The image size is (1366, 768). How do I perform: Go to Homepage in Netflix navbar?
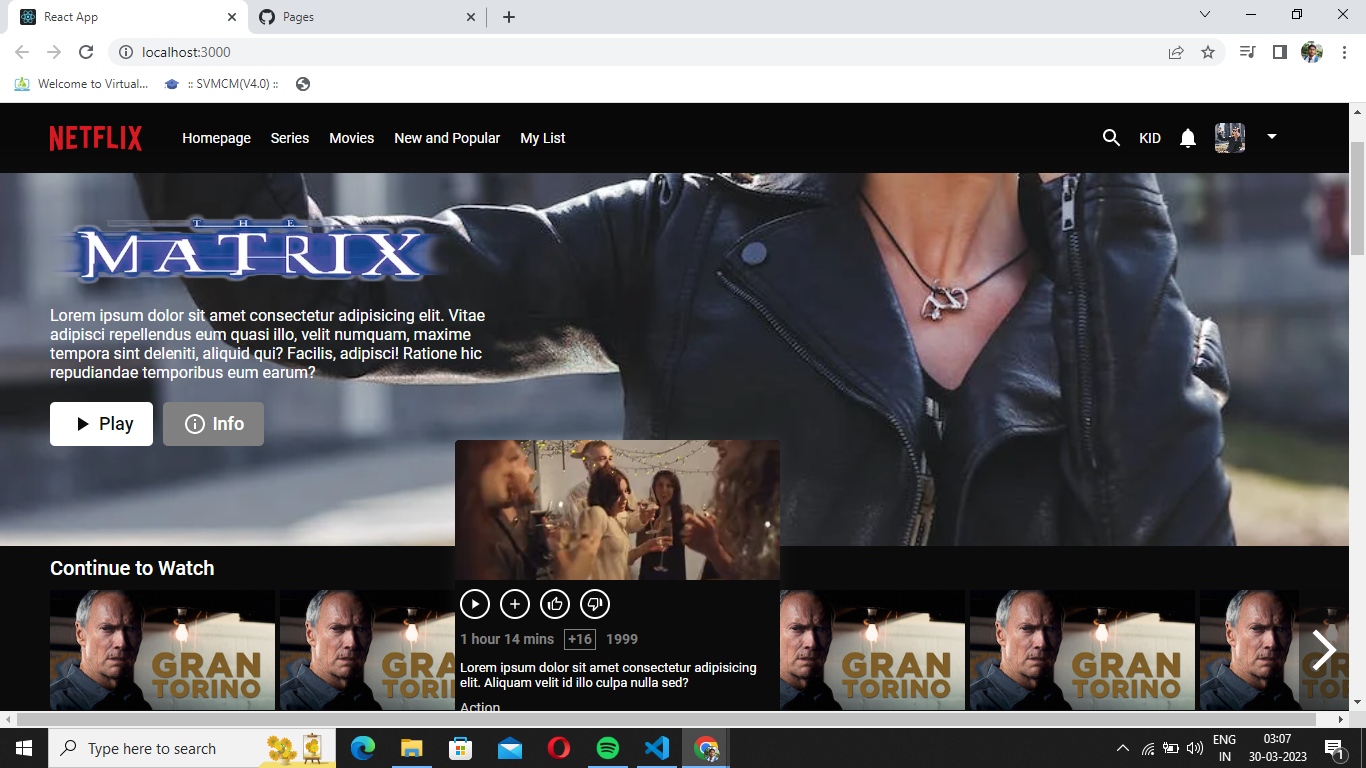pos(216,138)
